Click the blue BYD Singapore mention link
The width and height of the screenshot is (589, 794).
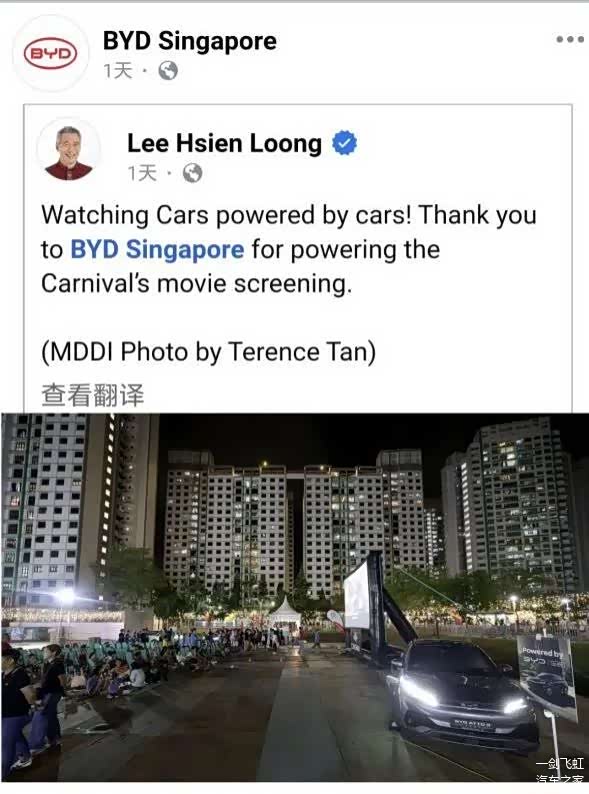pyautogui.click(x=157, y=249)
